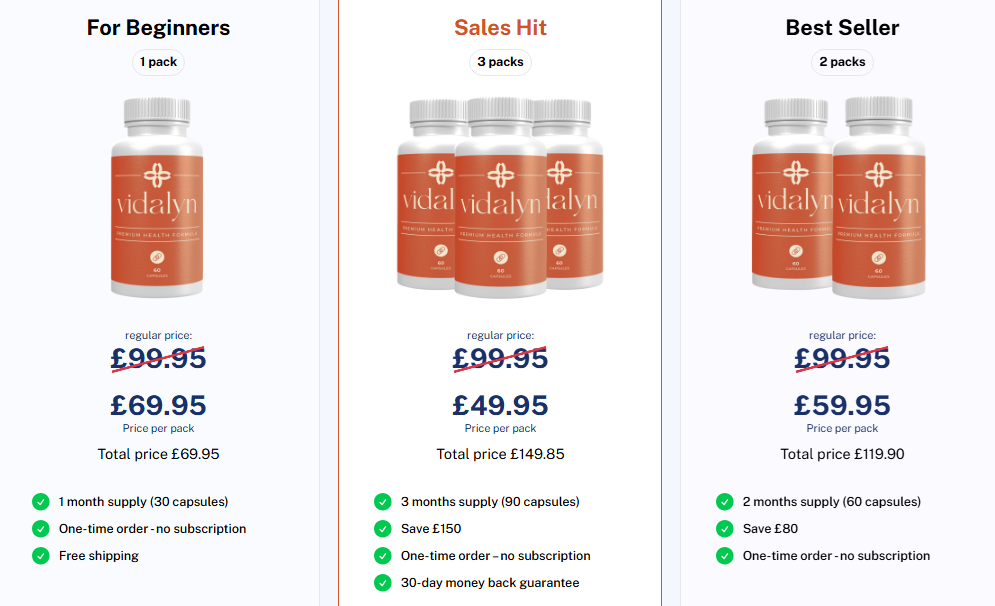The image size is (995, 606).
Task: Choose the Best Seller heading
Action: [x=842, y=28]
